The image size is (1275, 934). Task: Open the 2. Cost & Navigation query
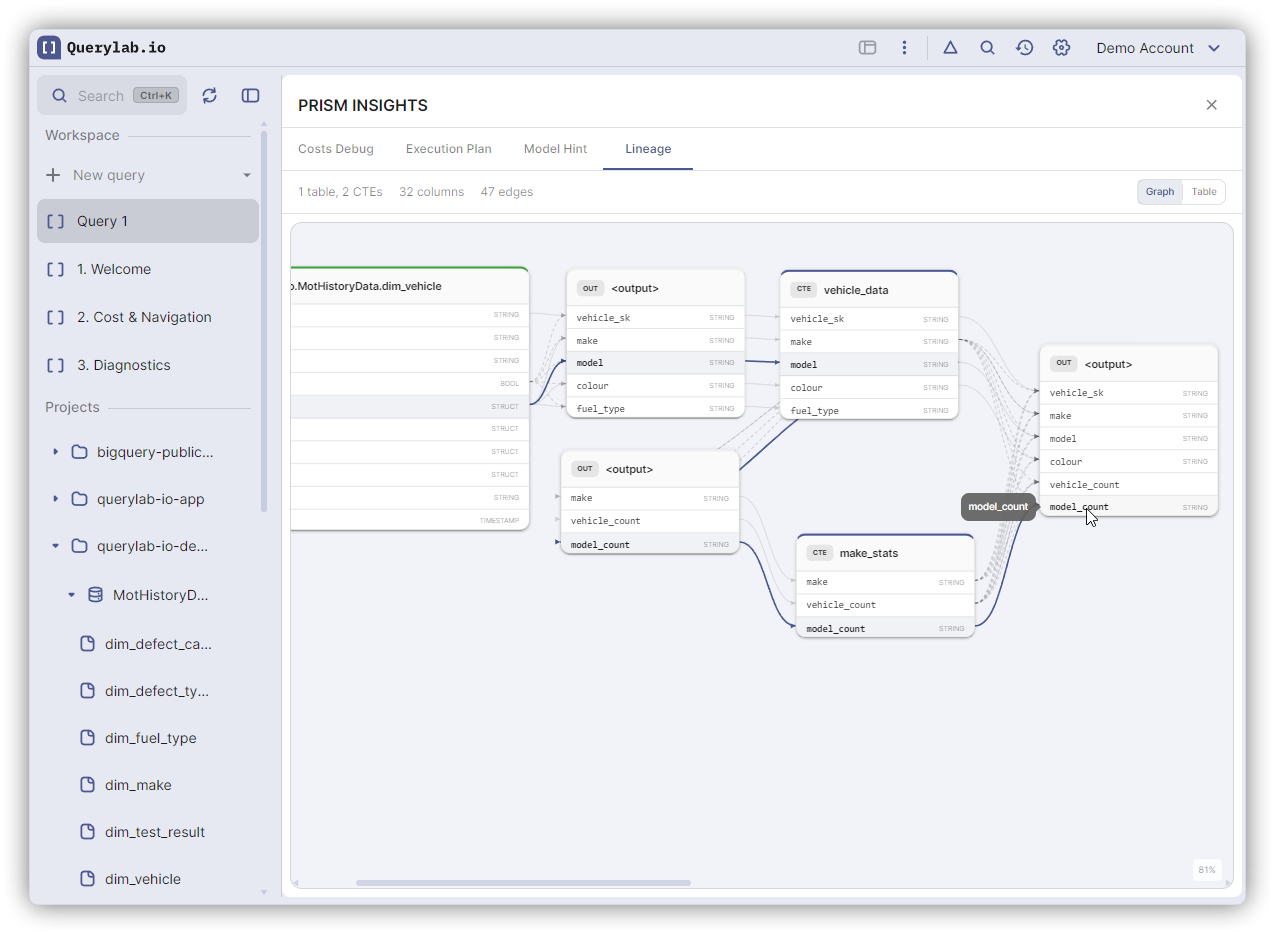point(144,317)
